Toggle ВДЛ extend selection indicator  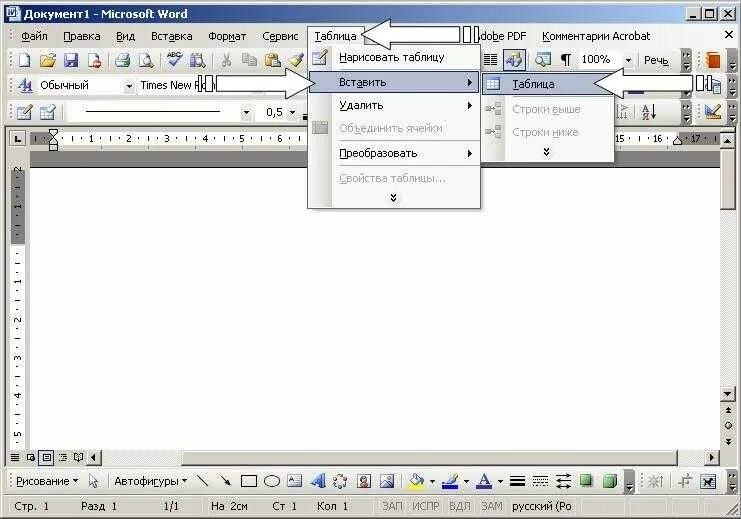point(459,506)
